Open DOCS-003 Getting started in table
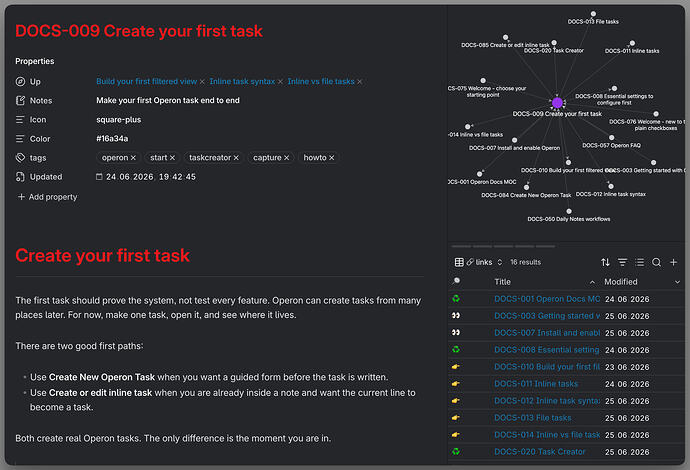Viewport: 690px width, 470px height. pos(547,316)
